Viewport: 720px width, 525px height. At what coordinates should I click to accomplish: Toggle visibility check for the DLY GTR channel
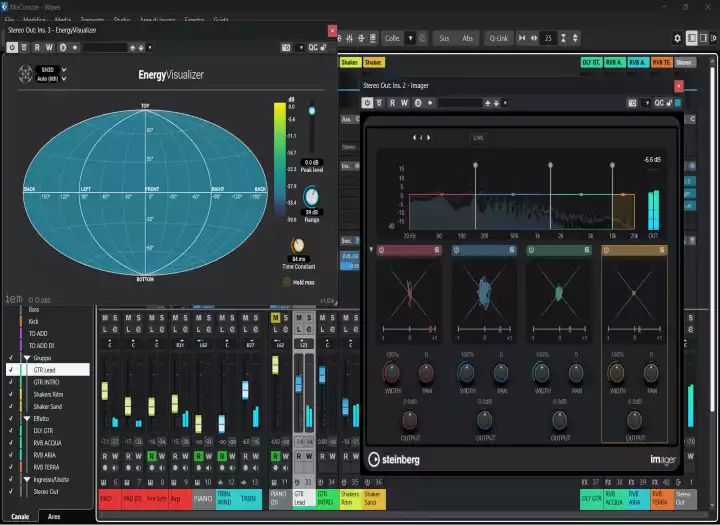[x=10, y=430]
